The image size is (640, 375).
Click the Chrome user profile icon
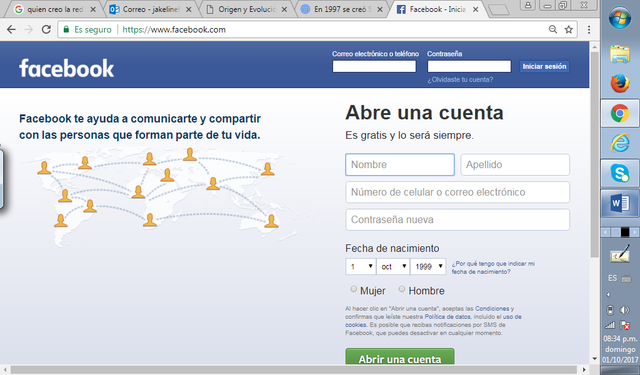(x=528, y=5)
